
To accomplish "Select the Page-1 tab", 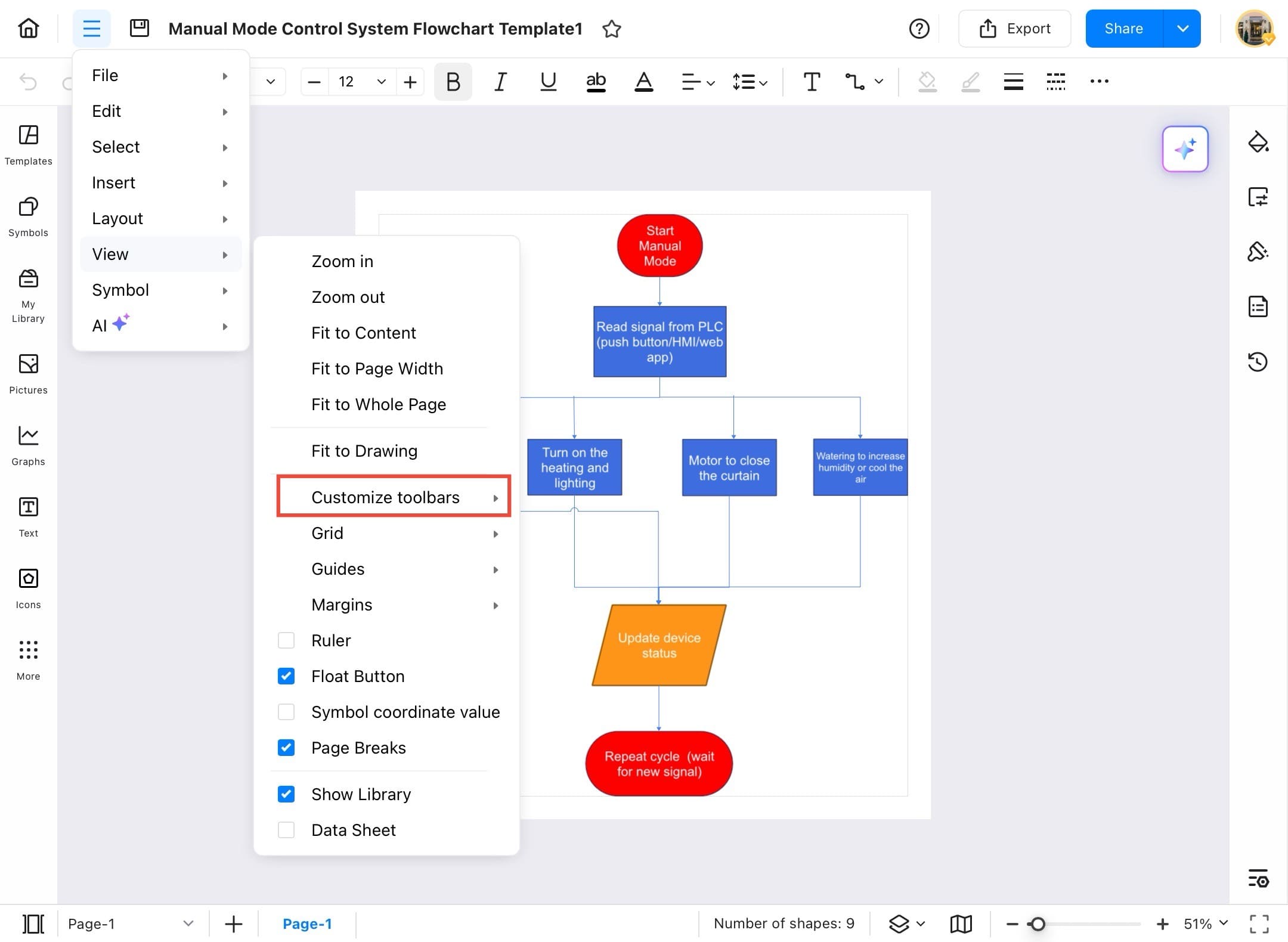I will point(307,924).
